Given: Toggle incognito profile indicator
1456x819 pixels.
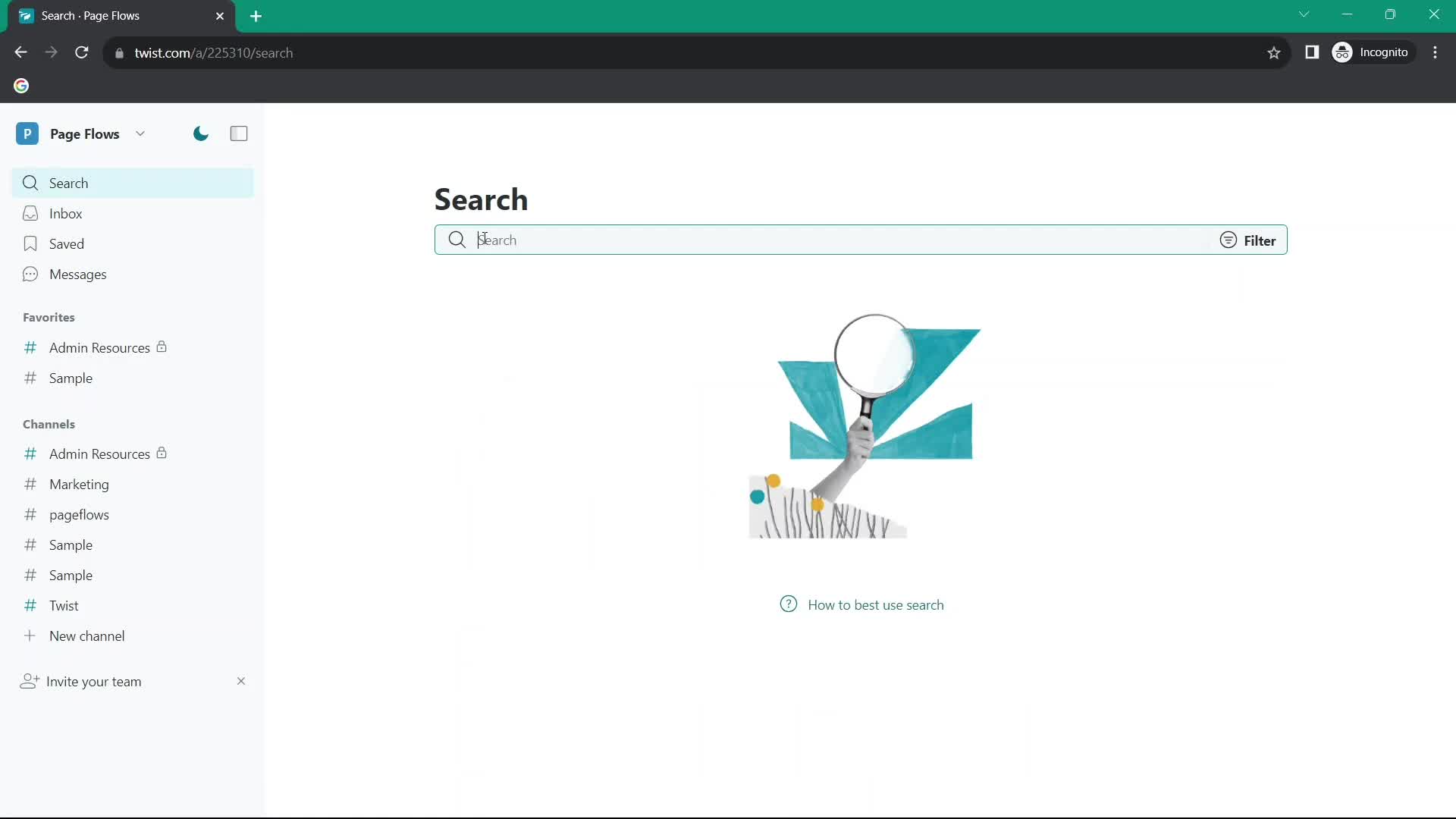Looking at the screenshot, I should click(1375, 52).
